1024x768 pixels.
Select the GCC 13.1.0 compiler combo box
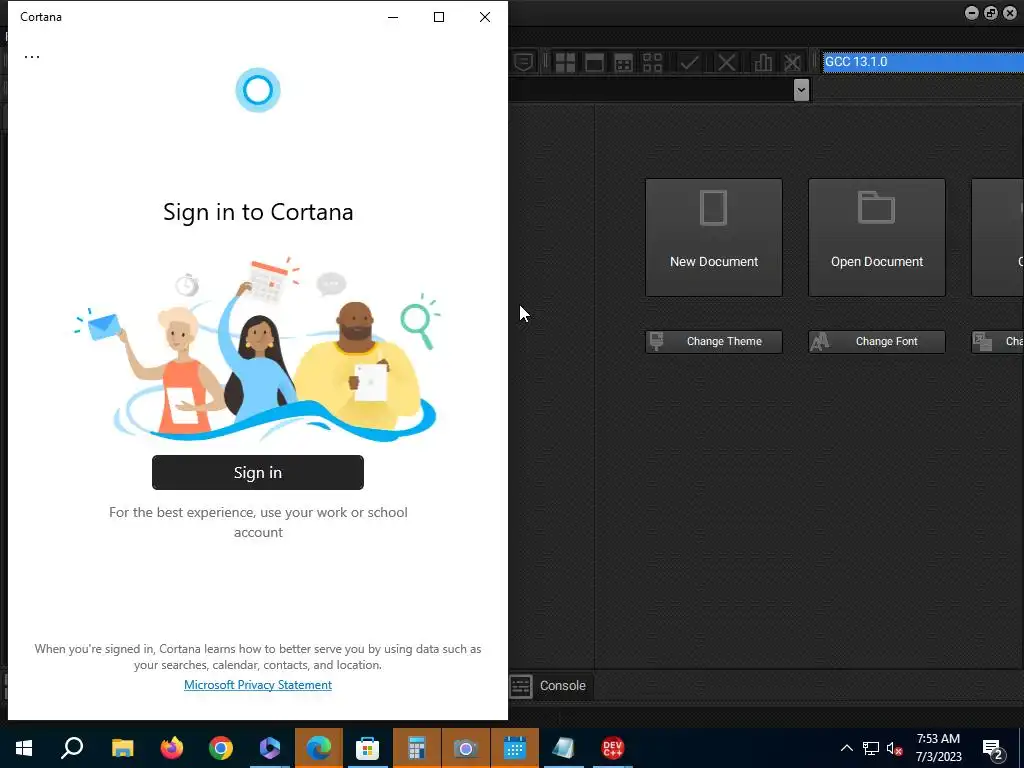pos(923,61)
